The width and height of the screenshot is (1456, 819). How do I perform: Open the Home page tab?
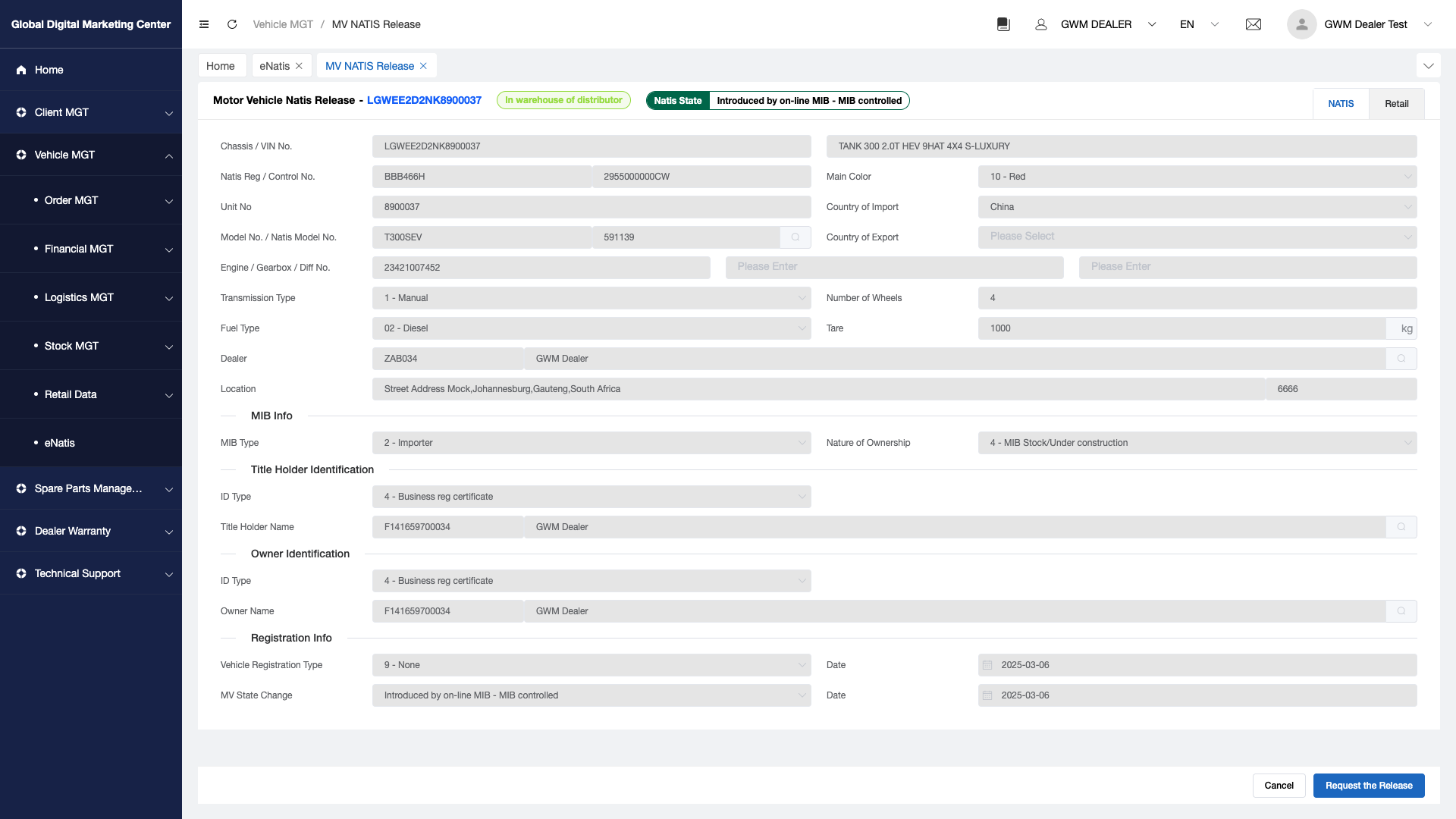[221, 66]
